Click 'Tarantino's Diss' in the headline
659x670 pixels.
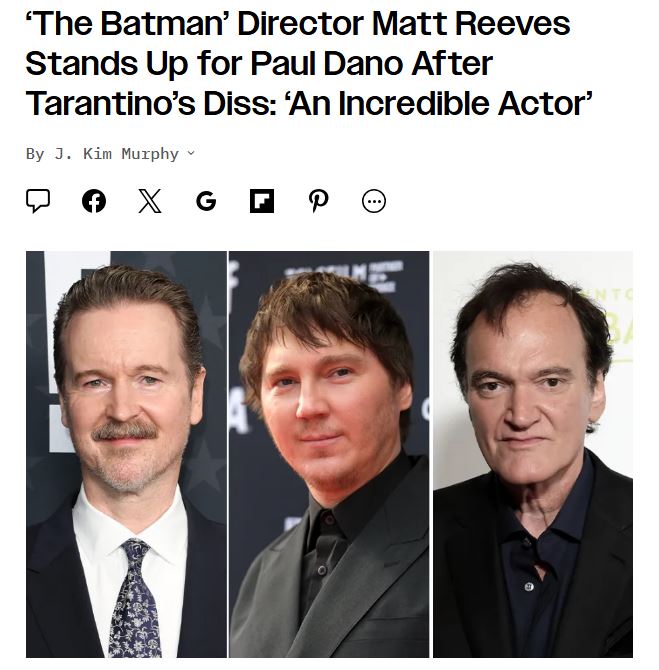click(150, 104)
